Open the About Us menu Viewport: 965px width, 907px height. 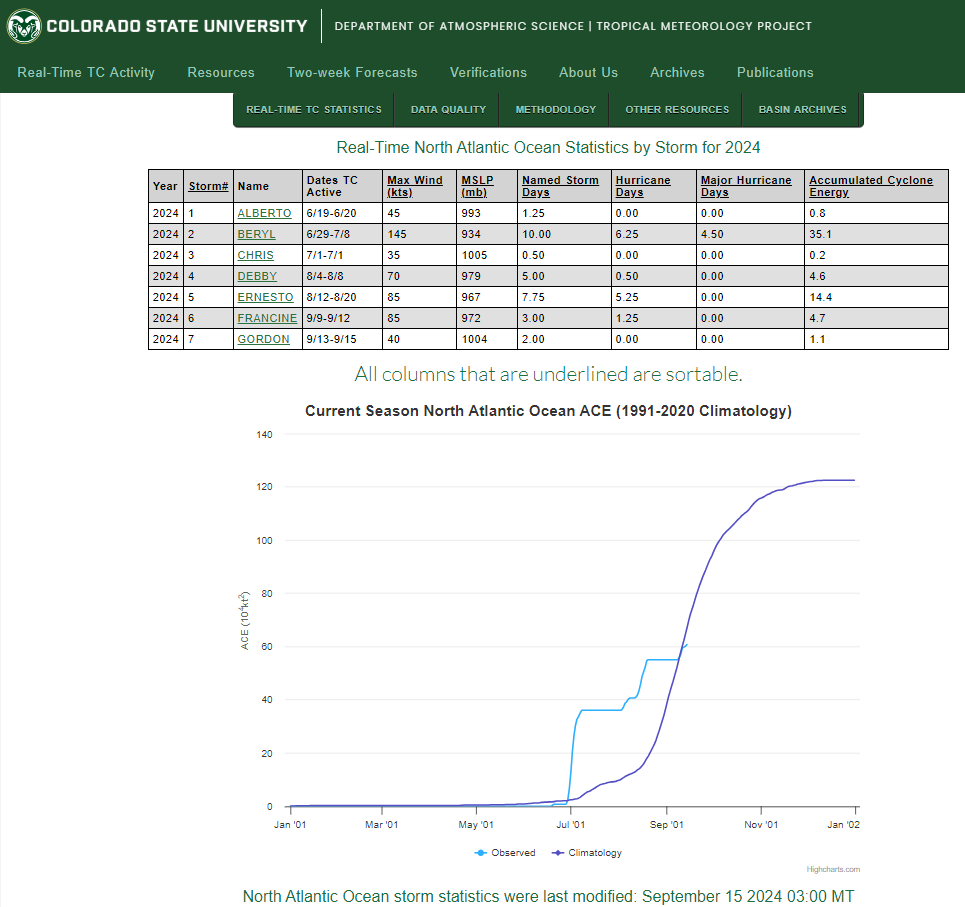click(x=588, y=73)
